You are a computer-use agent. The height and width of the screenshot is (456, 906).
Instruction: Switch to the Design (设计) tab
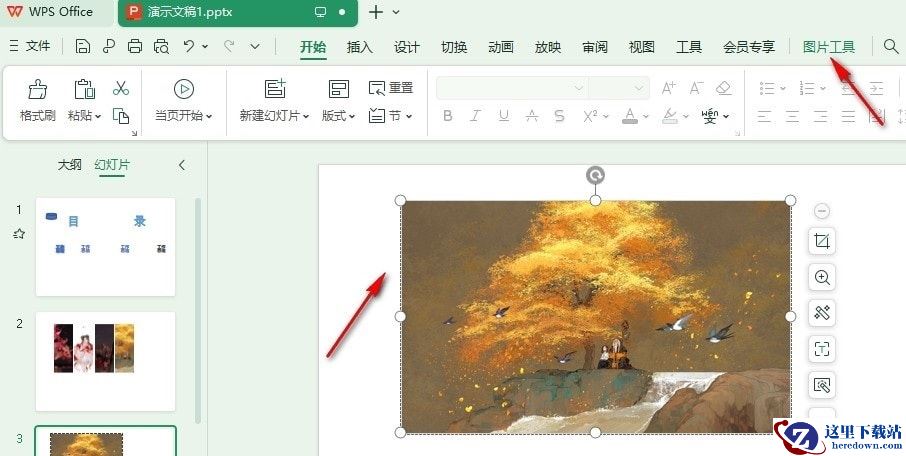[407, 47]
